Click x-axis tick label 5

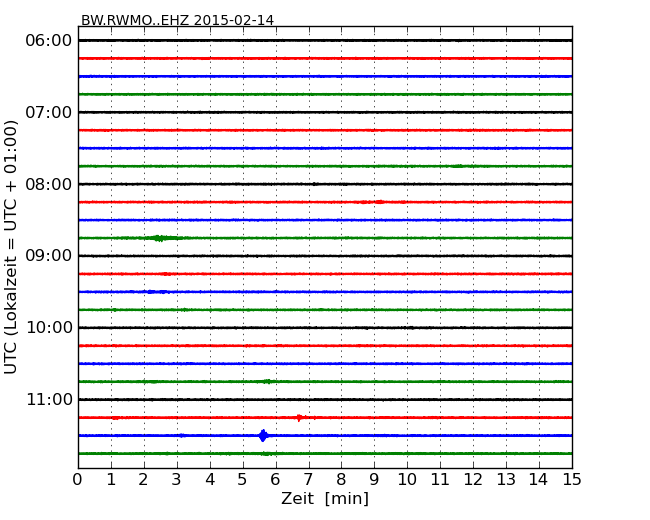point(242,480)
